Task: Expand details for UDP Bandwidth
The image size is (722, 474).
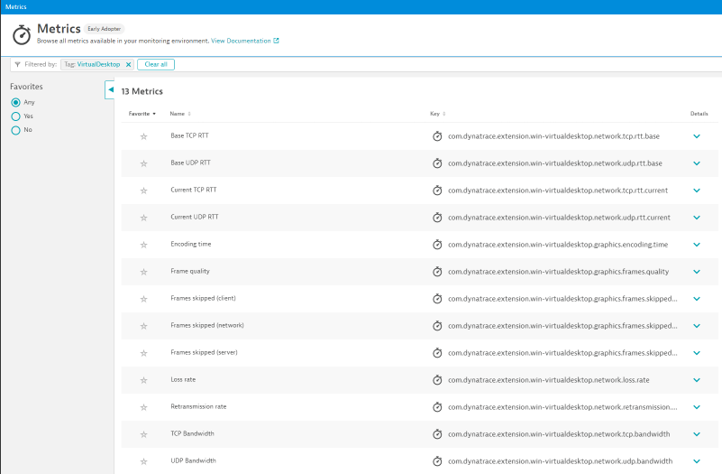Action: coord(697,461)
